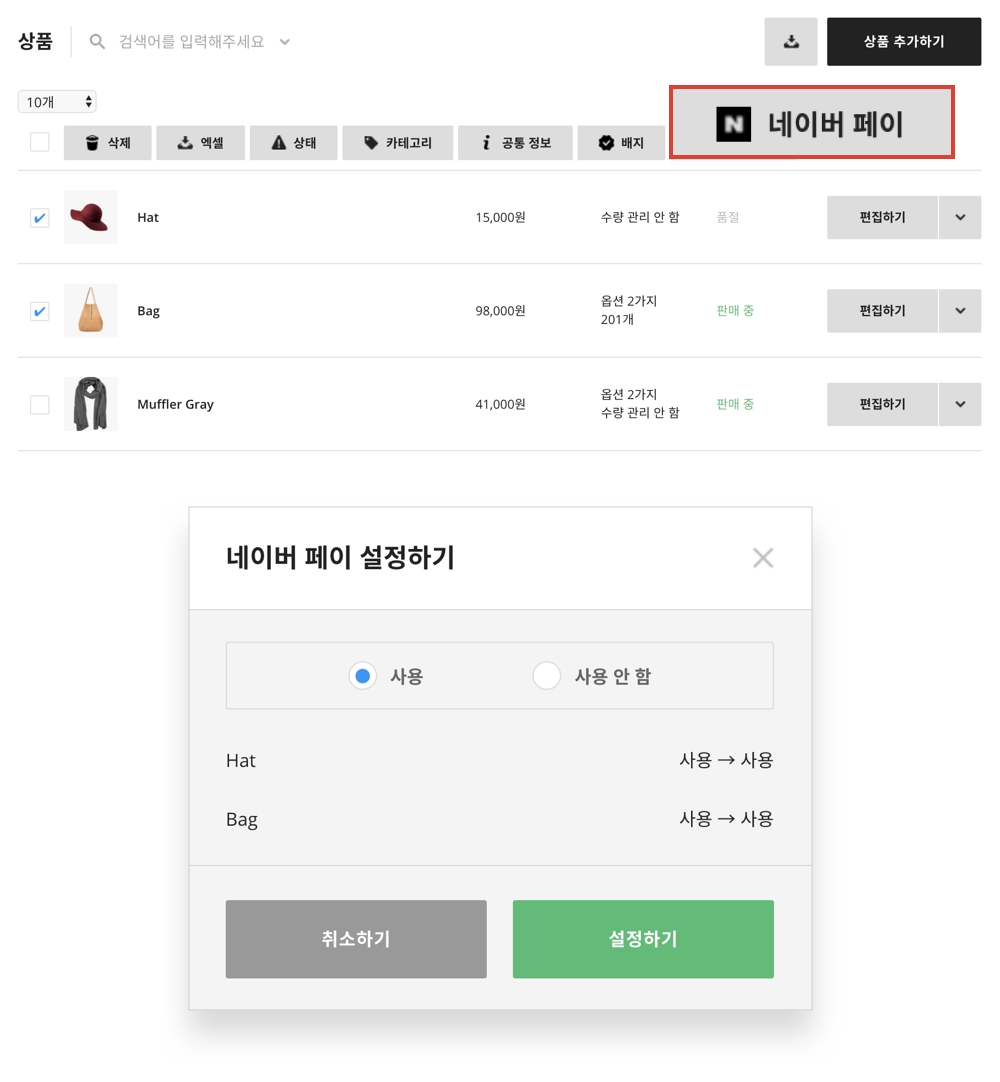Click the Bag product thumbnail

coord(91,310)
